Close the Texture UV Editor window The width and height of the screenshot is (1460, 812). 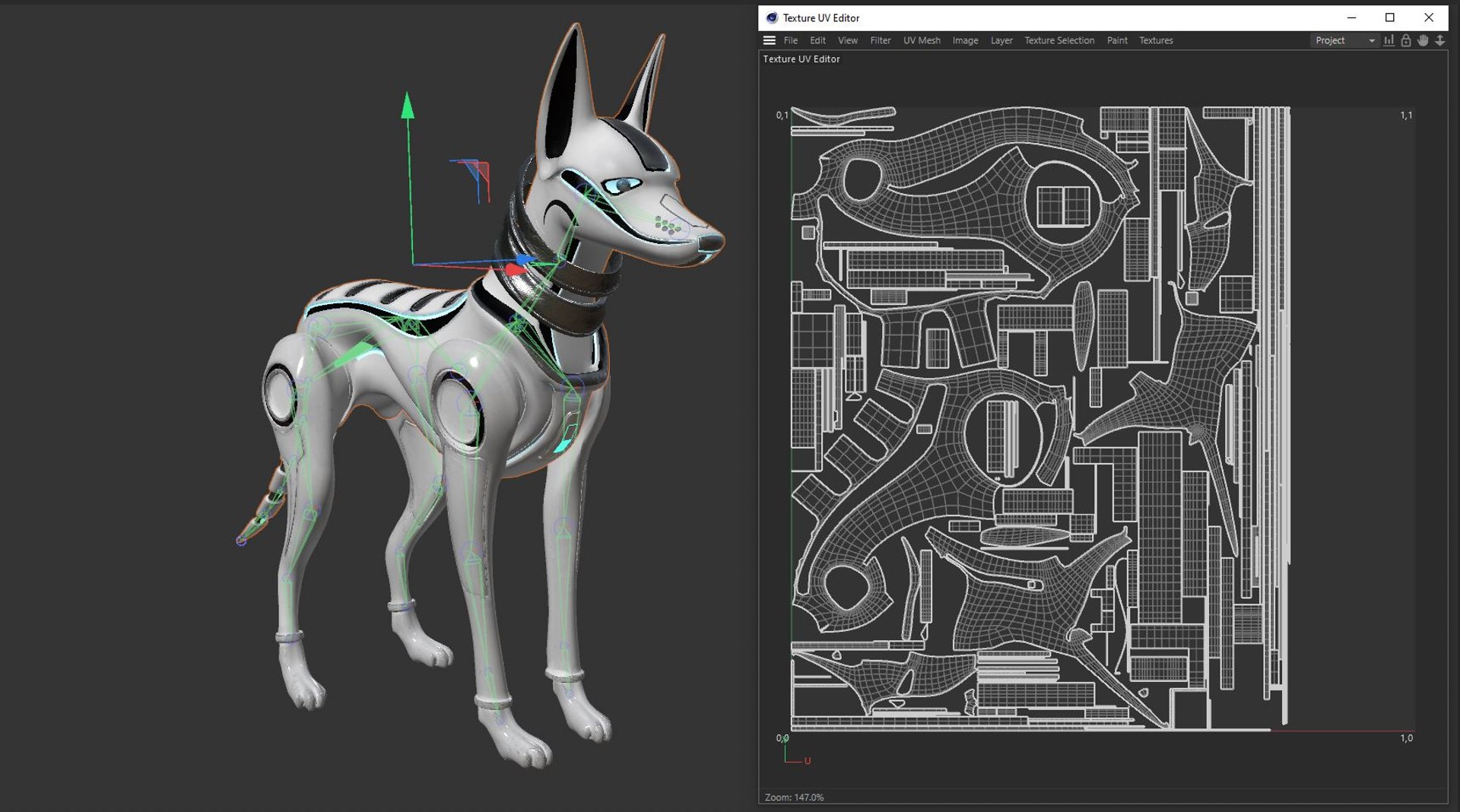tap(1429, 17)
